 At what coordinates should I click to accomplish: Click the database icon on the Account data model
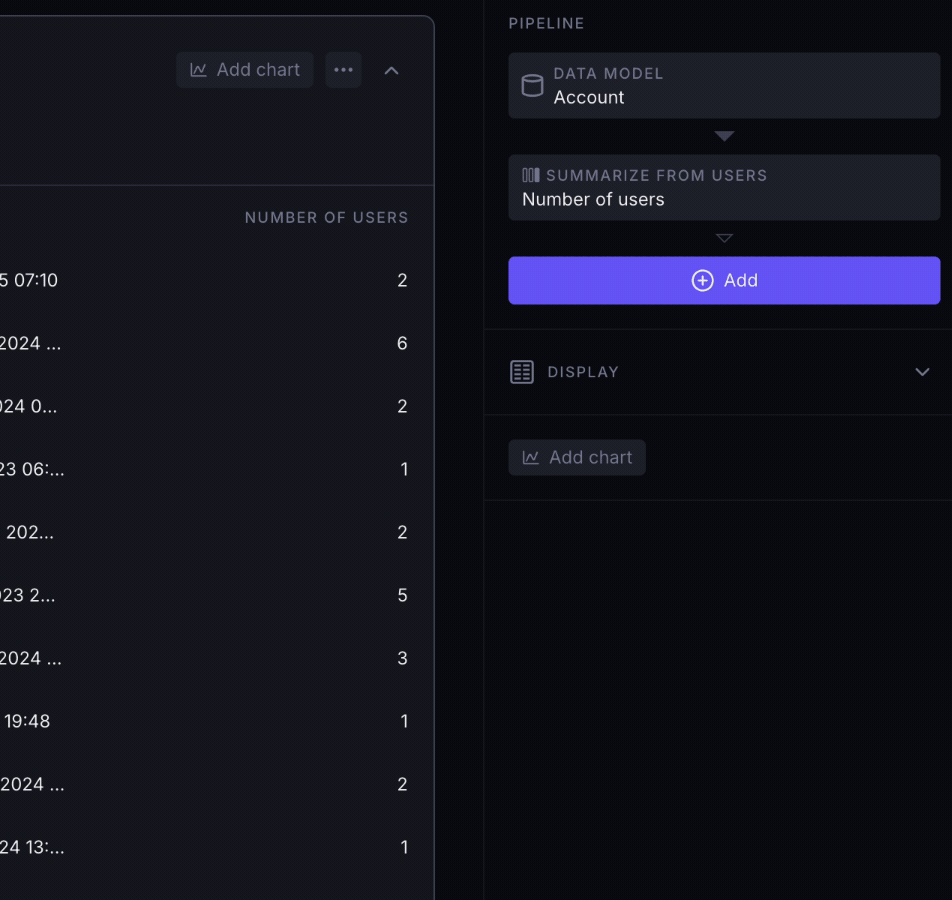point(531,85)
